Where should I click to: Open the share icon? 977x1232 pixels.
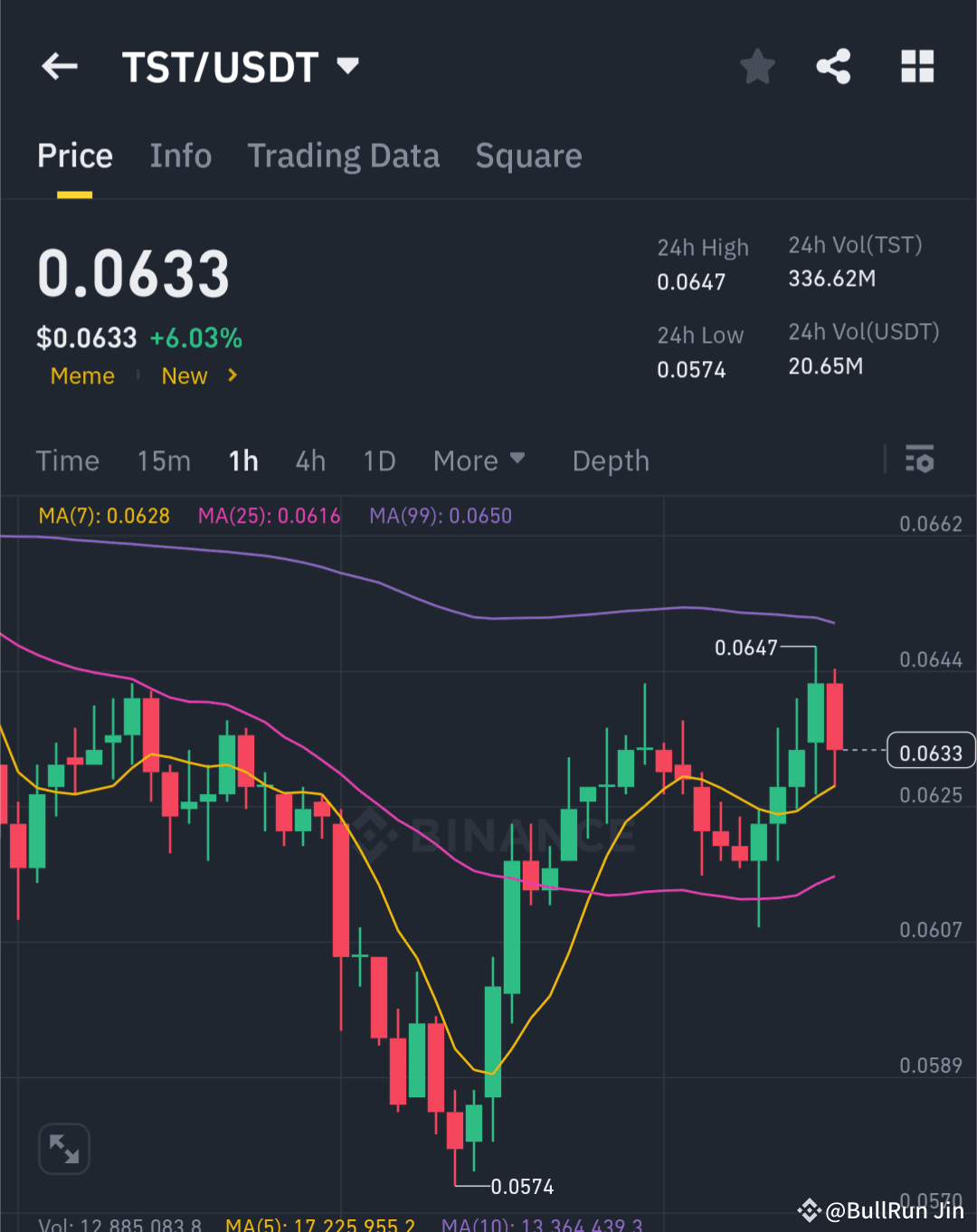click(x=833, y=66)
